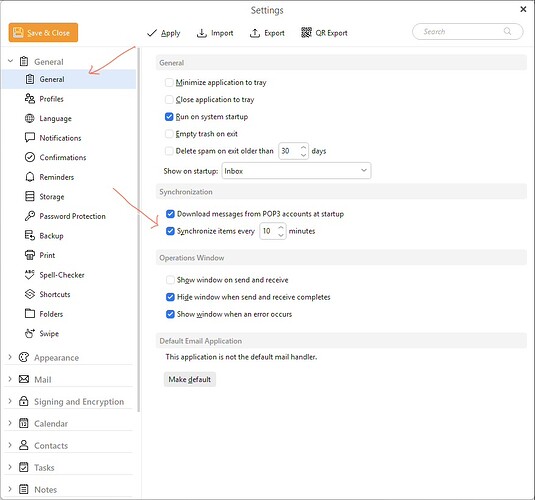
Task: Increase synchronize minutes with up arrow
Action: point(280,227)
